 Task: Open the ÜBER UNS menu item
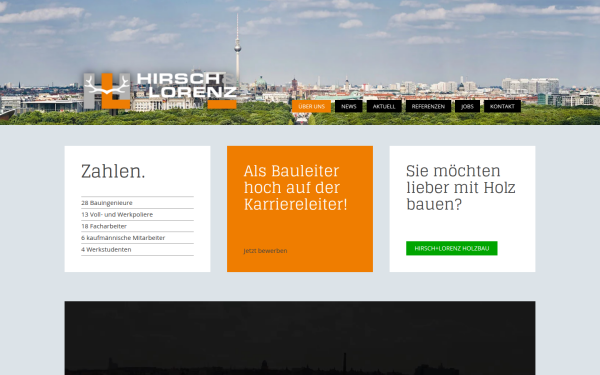click(311, 106)
